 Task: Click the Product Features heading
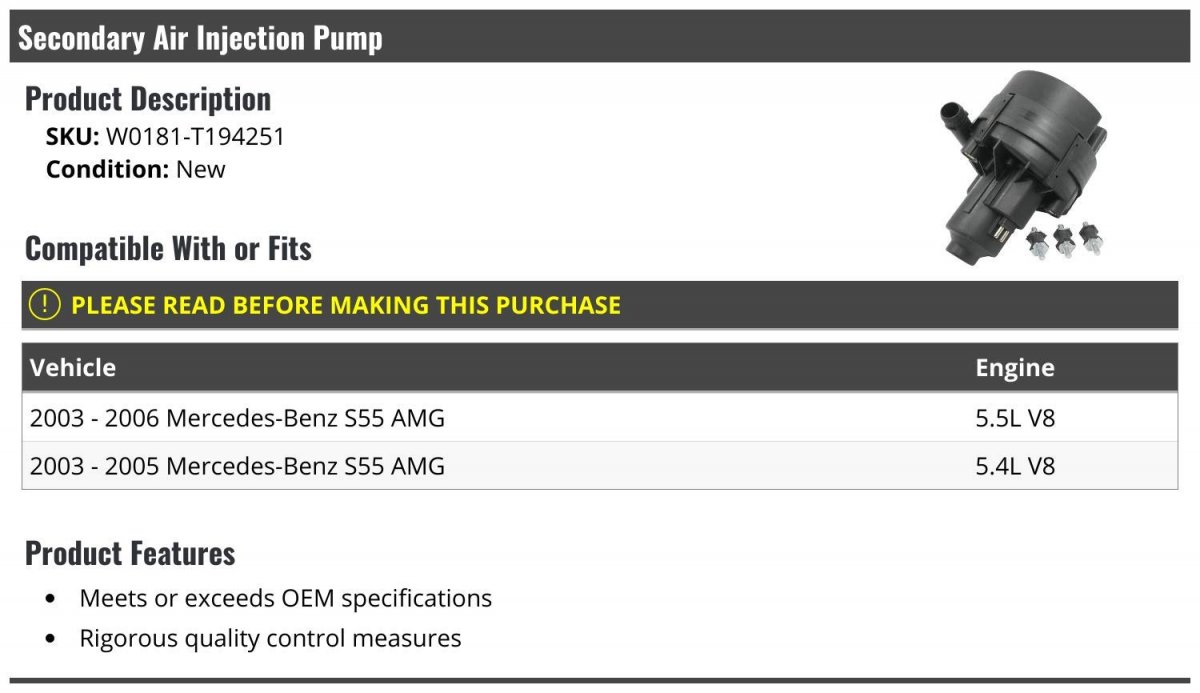click(130, 553)
